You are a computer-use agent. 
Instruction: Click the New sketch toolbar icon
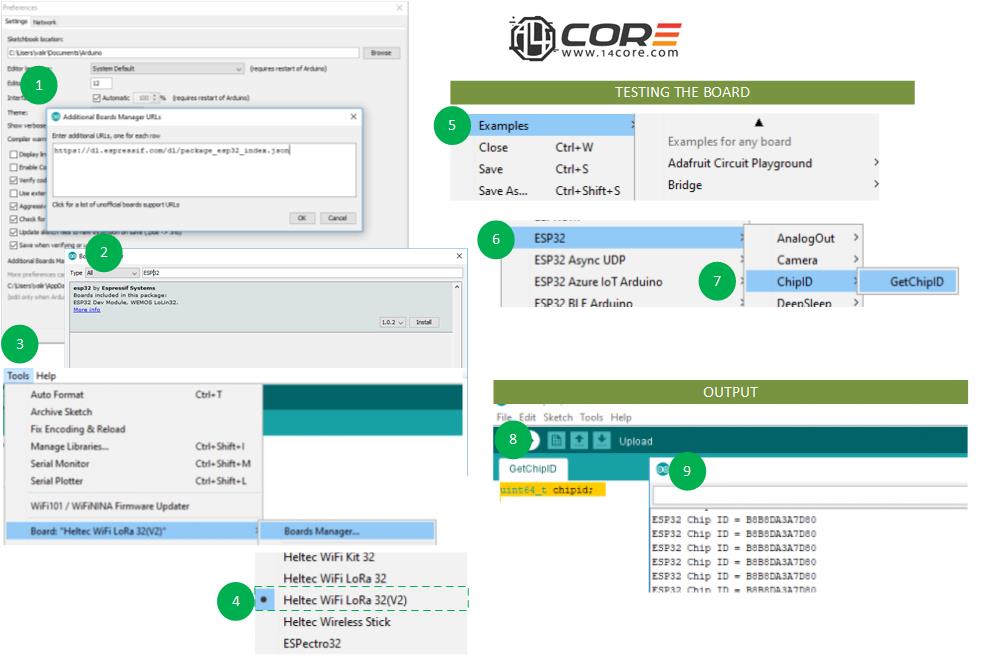point(556,440)
